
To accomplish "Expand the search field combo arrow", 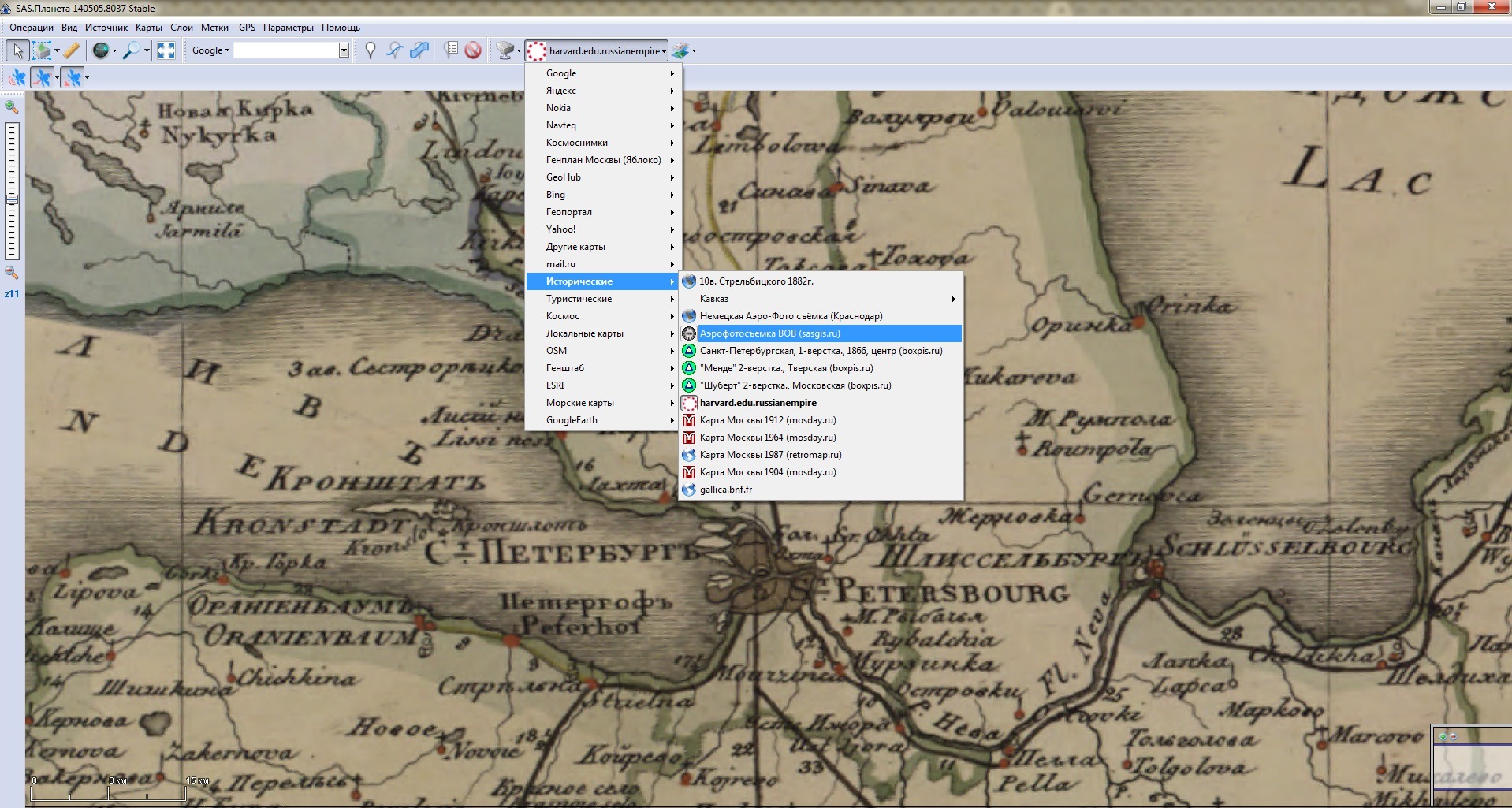I will click(344, 50).
